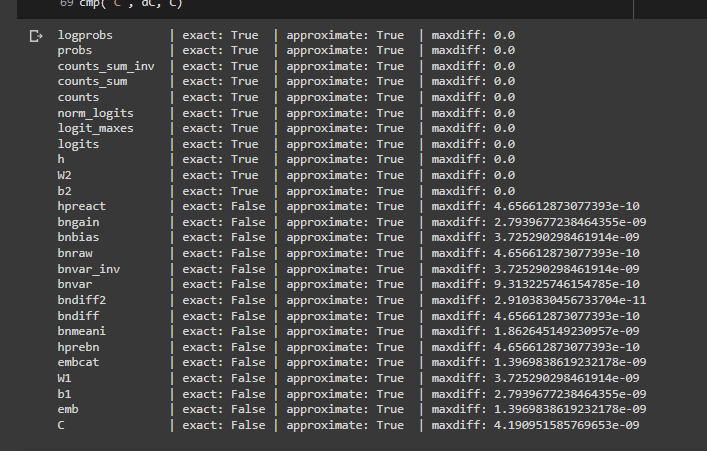Select the 'bnvar_inv' row label
707x451 pixels.
click(x=89, y=269)
